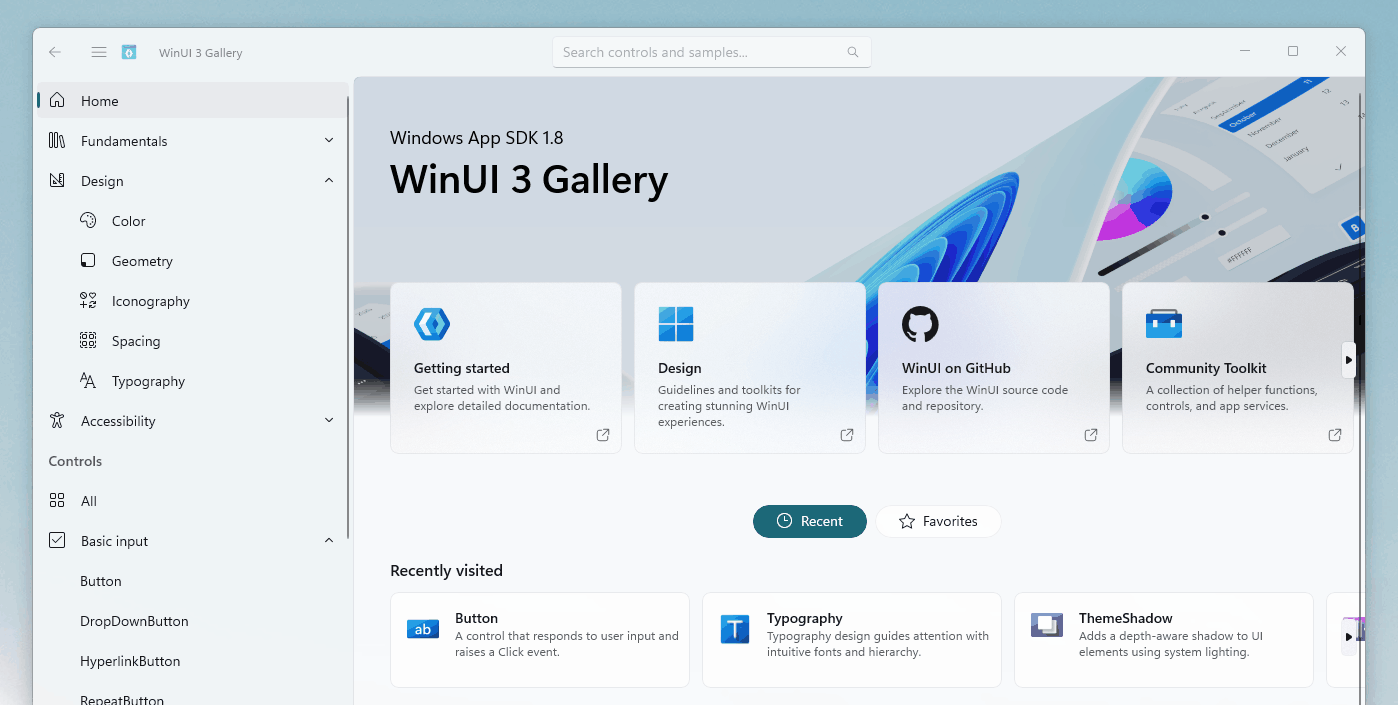Open the Community Toolkit card

tap(1238, 368)
